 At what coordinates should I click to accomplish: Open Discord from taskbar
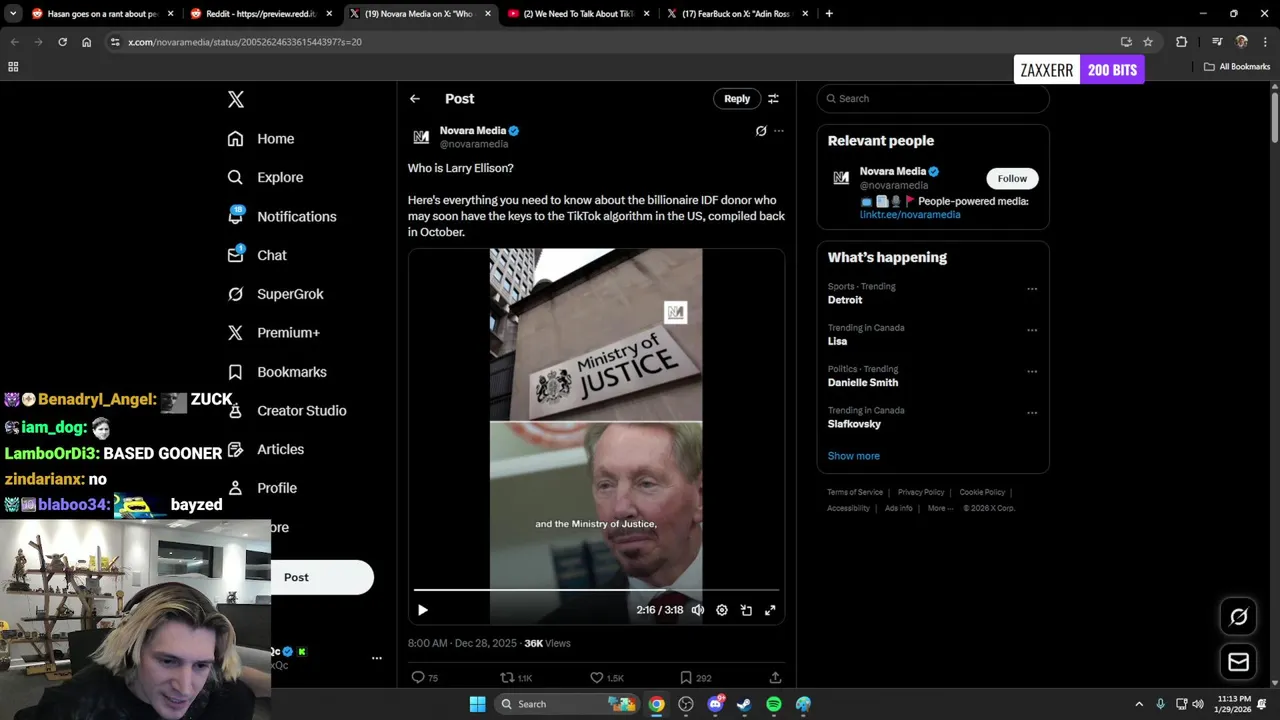point(715,704)
